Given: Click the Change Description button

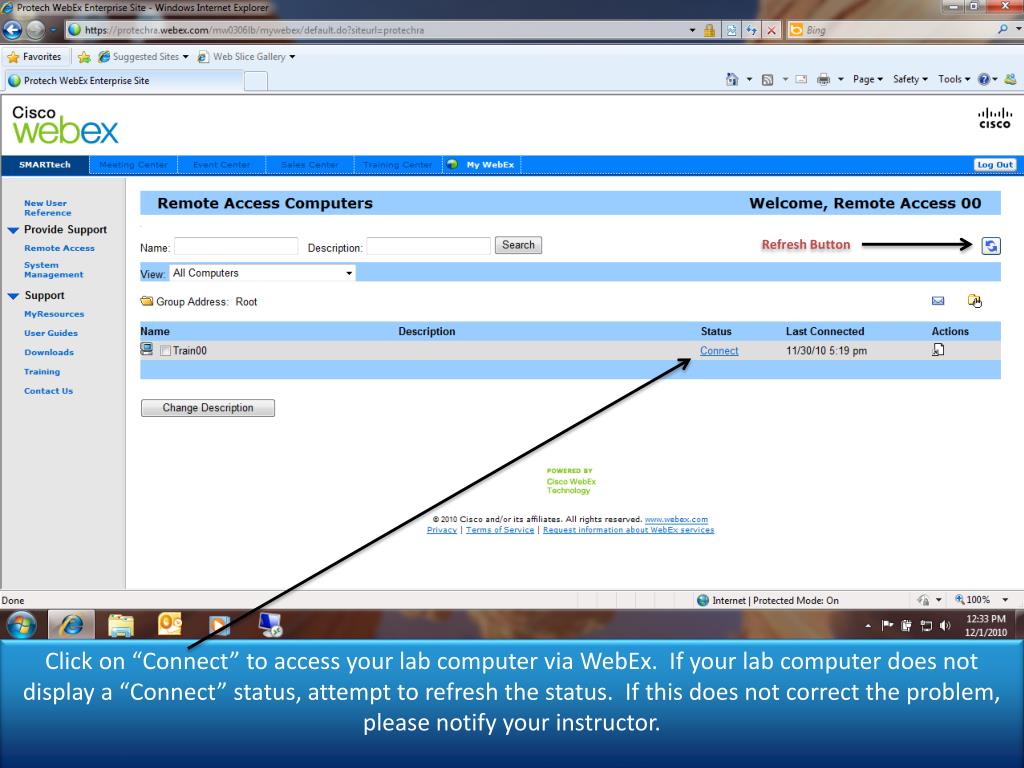Looking at the screenshot, I should click(208, 408).
